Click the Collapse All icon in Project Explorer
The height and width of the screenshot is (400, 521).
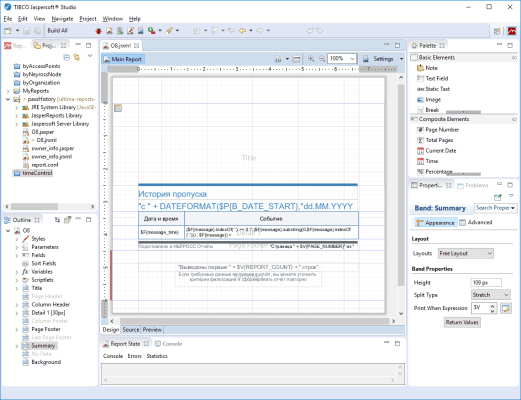[x=66, y=57]
